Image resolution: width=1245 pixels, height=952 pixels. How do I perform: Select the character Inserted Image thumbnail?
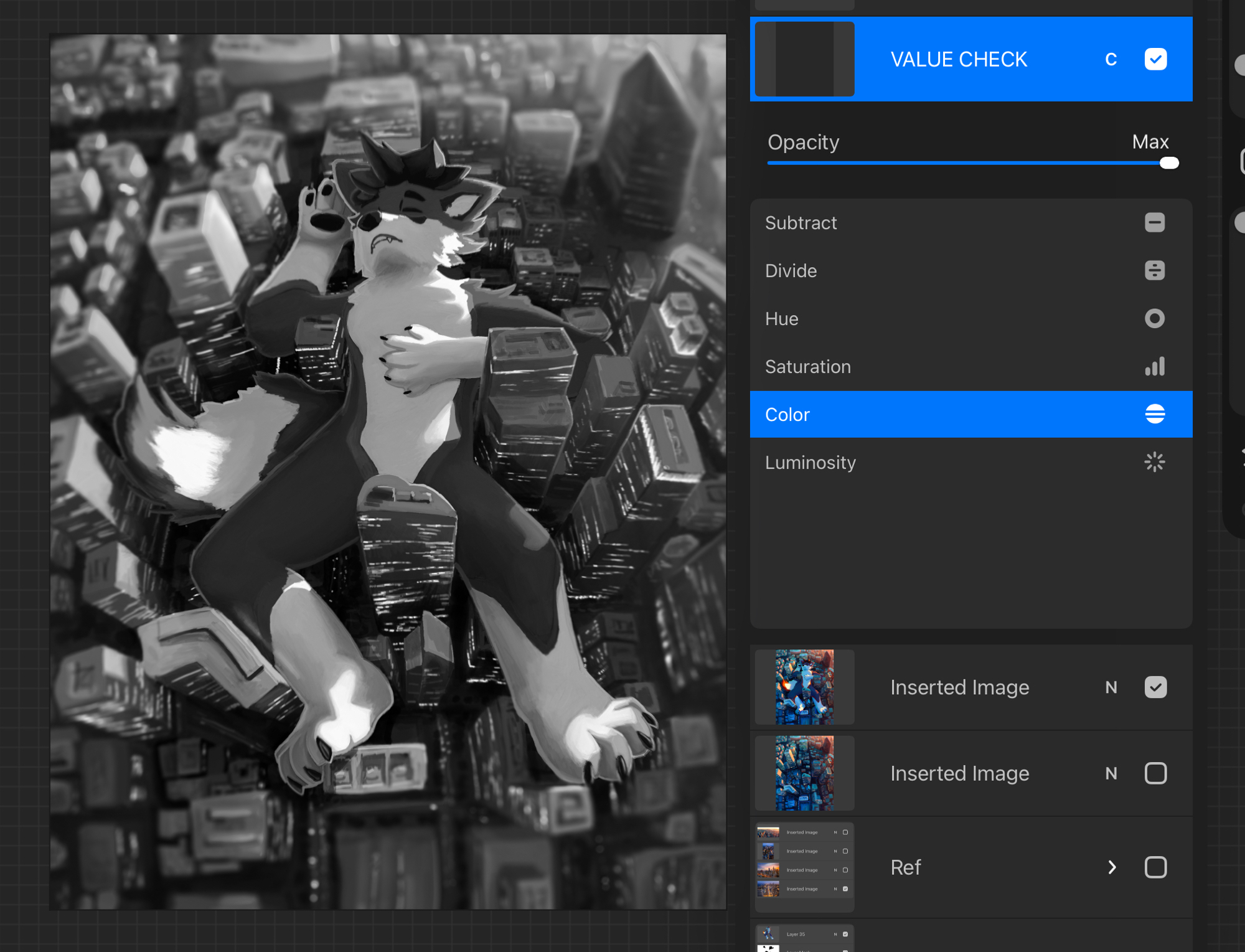[804, 687]
